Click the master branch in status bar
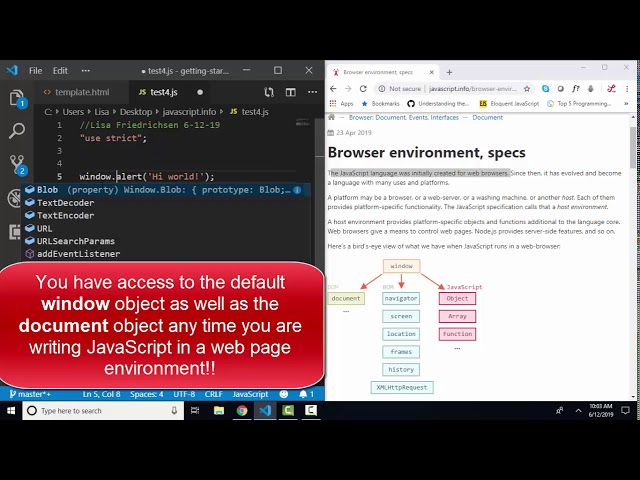 30,394
